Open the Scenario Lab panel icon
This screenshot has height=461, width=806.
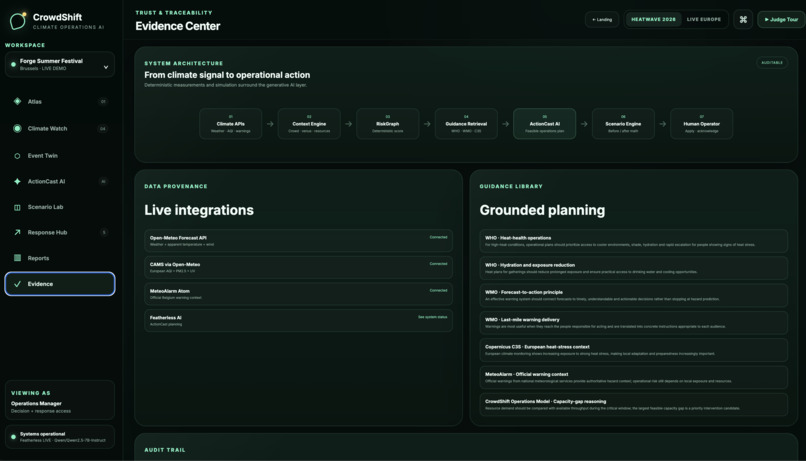click(17, 207)
